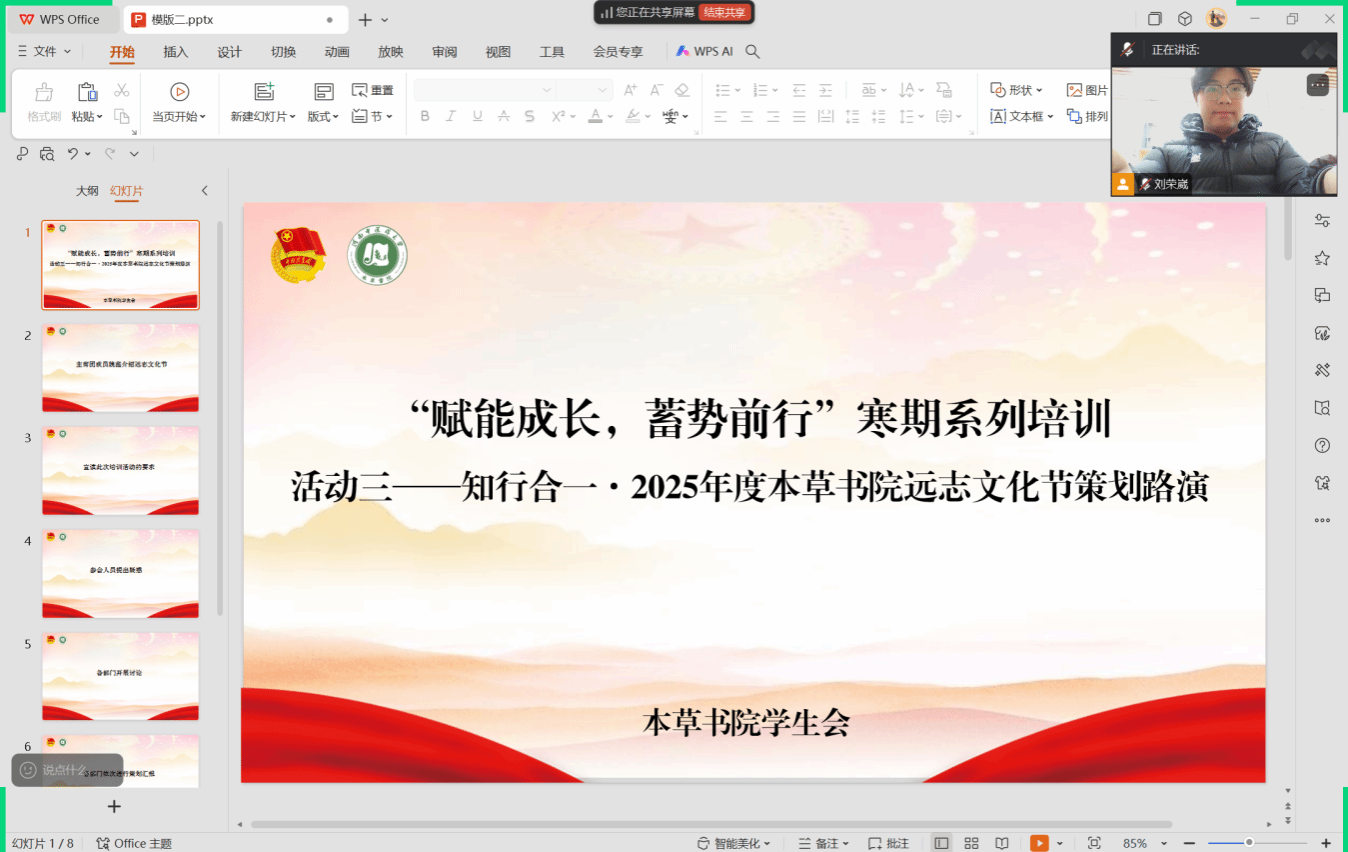Viewport: 1348px width, 852px height.
Task: Switch to slide sorter grid view
Action: (x=971, y=843)
